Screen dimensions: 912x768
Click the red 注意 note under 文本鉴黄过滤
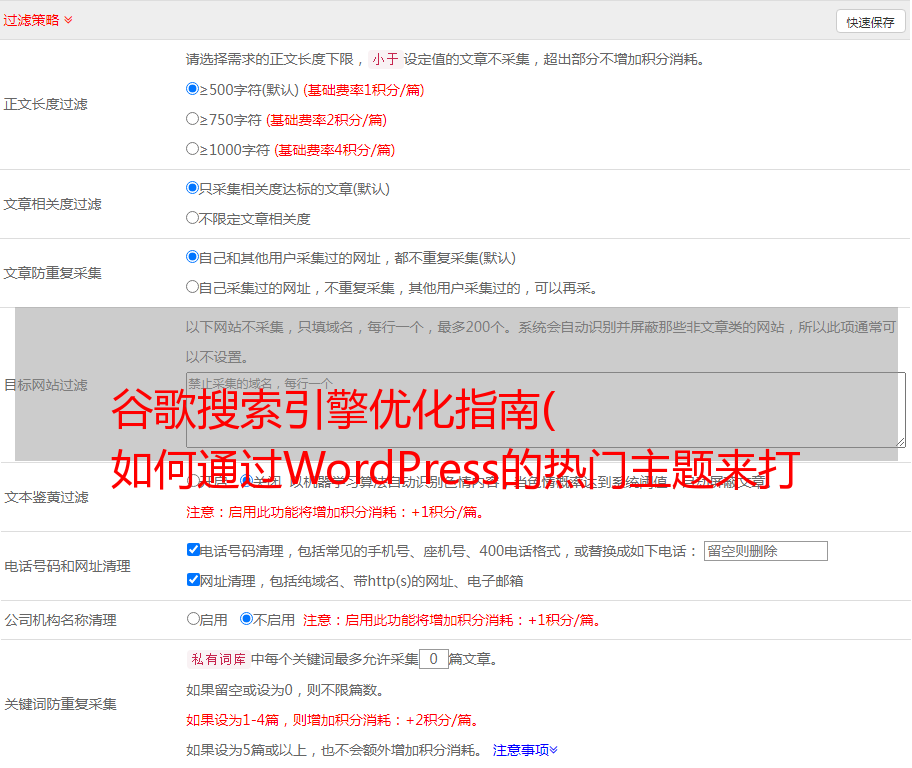point(336,512)
